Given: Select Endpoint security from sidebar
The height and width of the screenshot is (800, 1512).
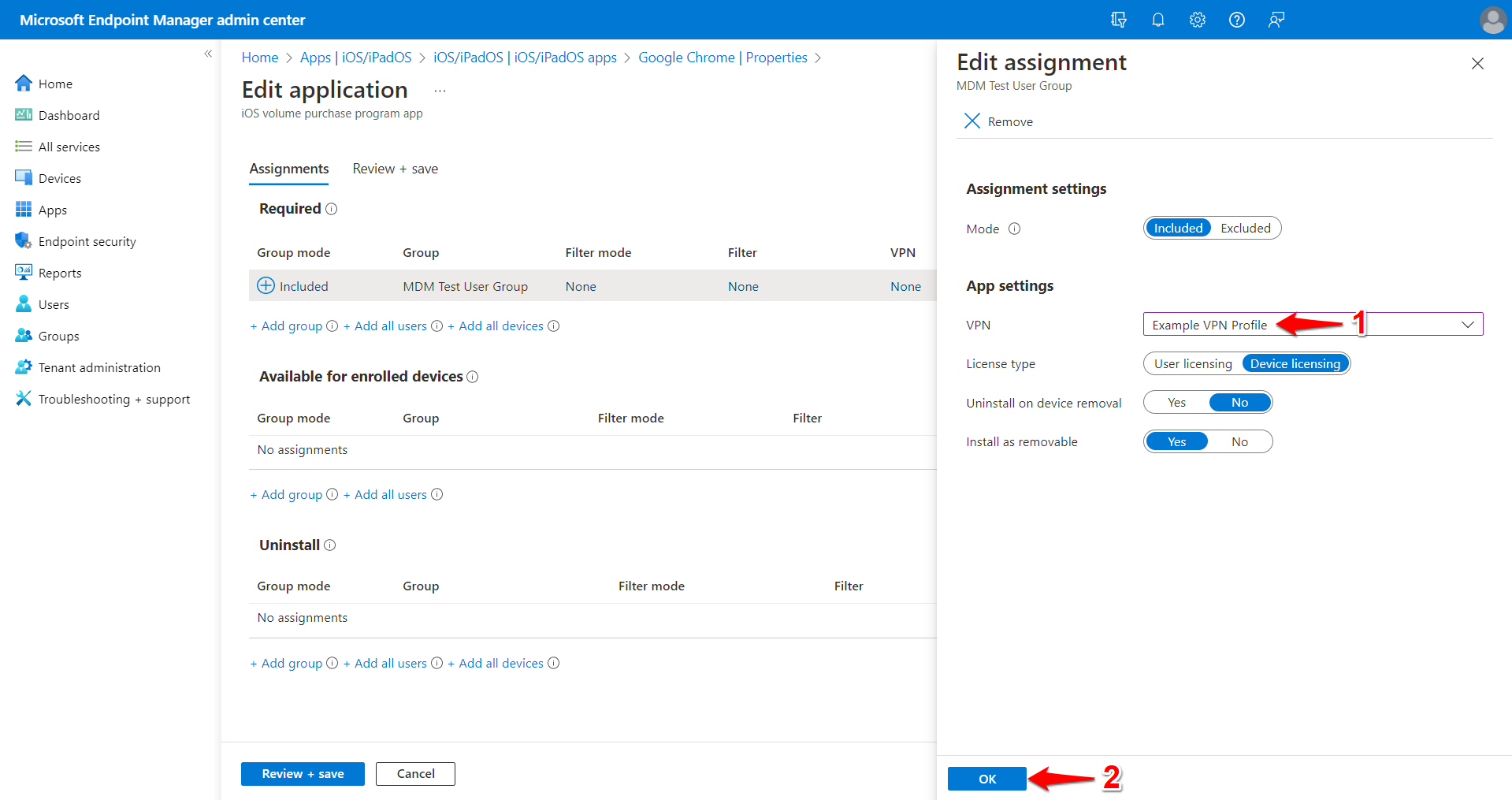Looking at the screenshot, I should pyautogui.click(x=86, y=240).
